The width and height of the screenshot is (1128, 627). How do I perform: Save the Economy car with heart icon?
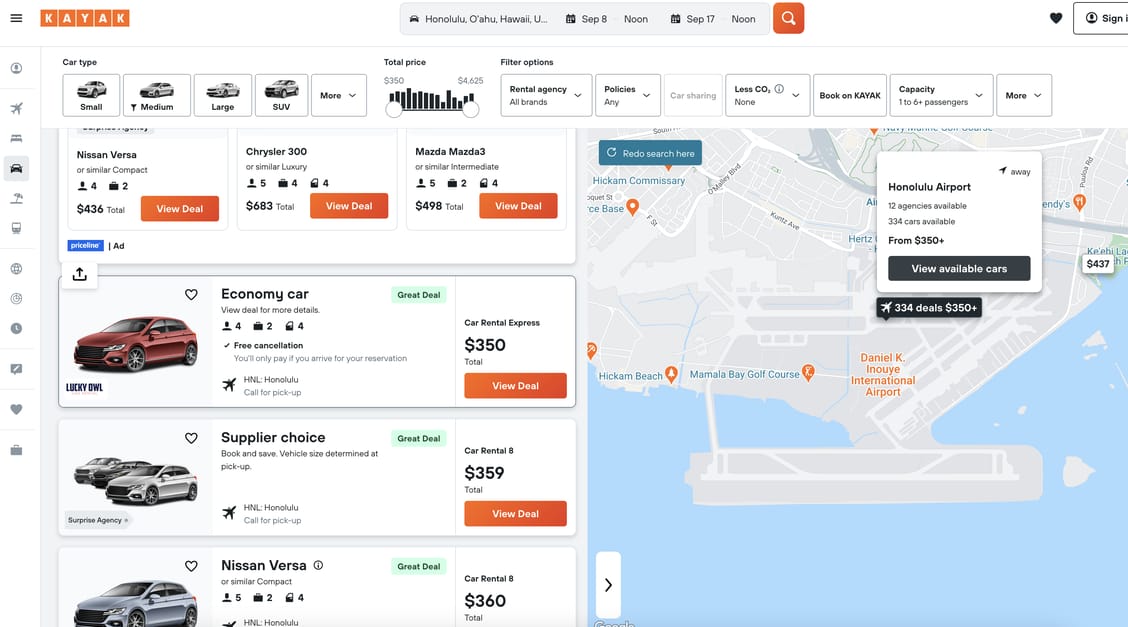click(191, 295)
